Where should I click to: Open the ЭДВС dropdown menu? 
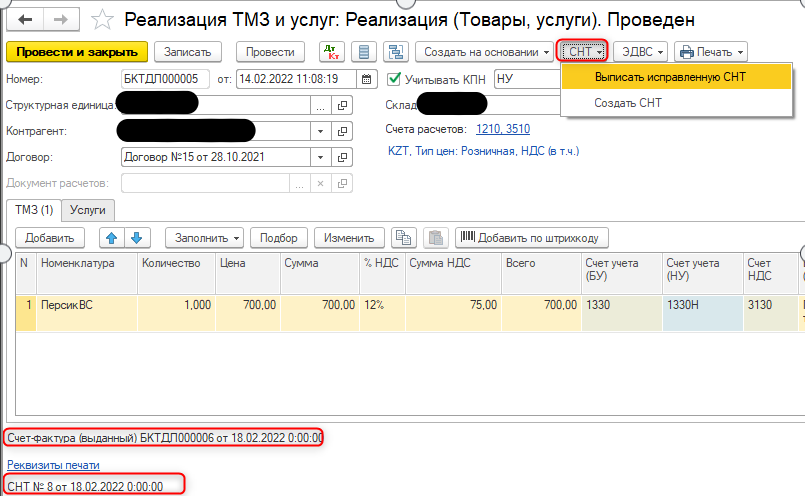point(640,52)
